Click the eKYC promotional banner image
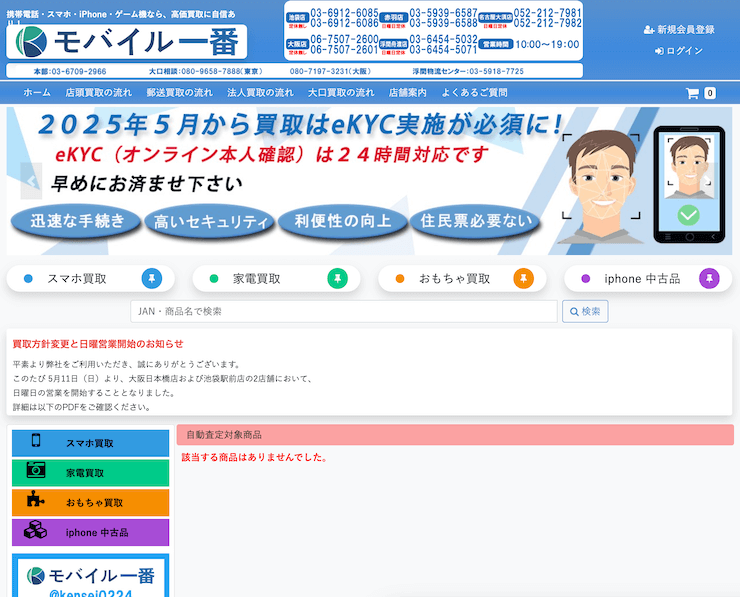 (370, 181)
